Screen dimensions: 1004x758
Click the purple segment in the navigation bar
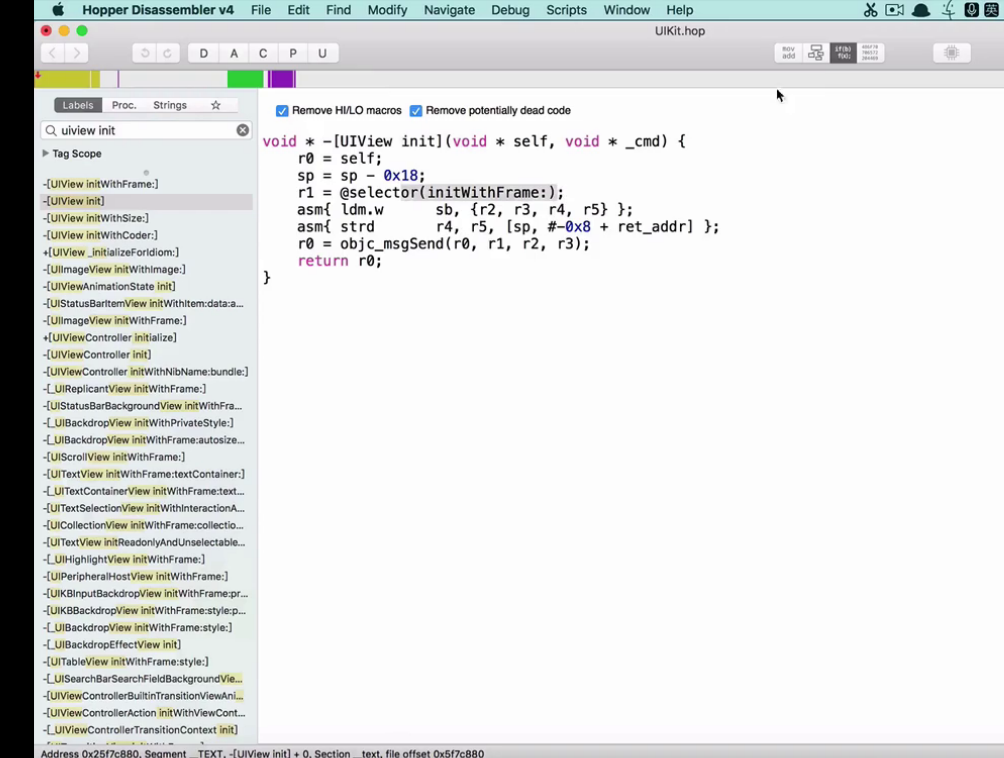point(282,79)
